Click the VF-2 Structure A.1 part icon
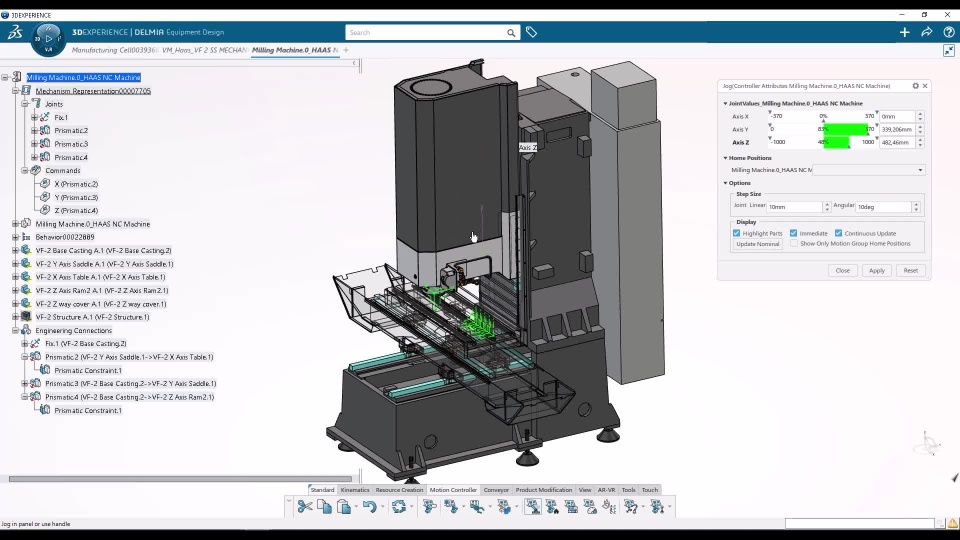Screen dimensions: 960x540 pyautogui.click(x=26, y=317)
